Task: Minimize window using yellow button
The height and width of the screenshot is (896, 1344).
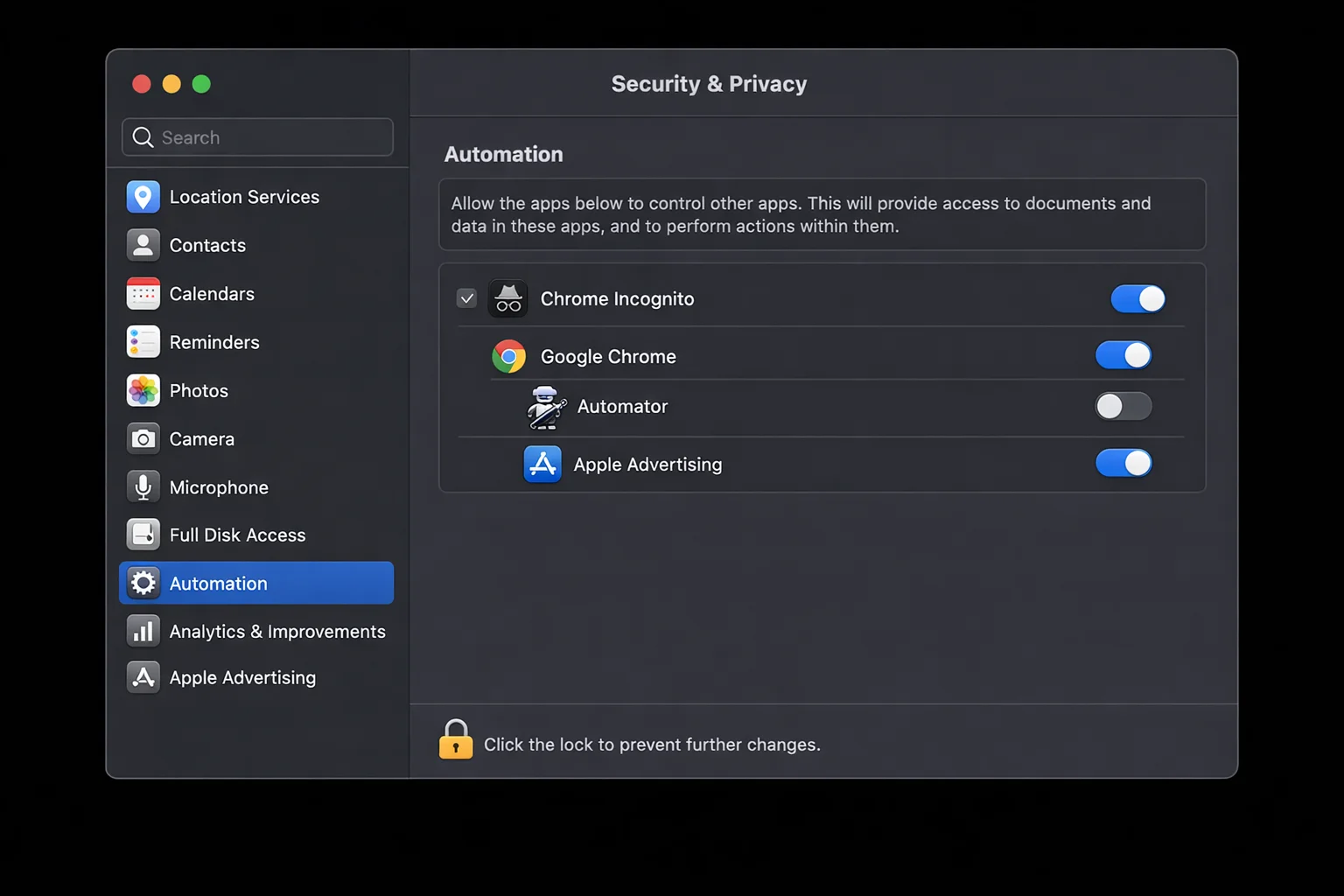Action: coord(171,84)
